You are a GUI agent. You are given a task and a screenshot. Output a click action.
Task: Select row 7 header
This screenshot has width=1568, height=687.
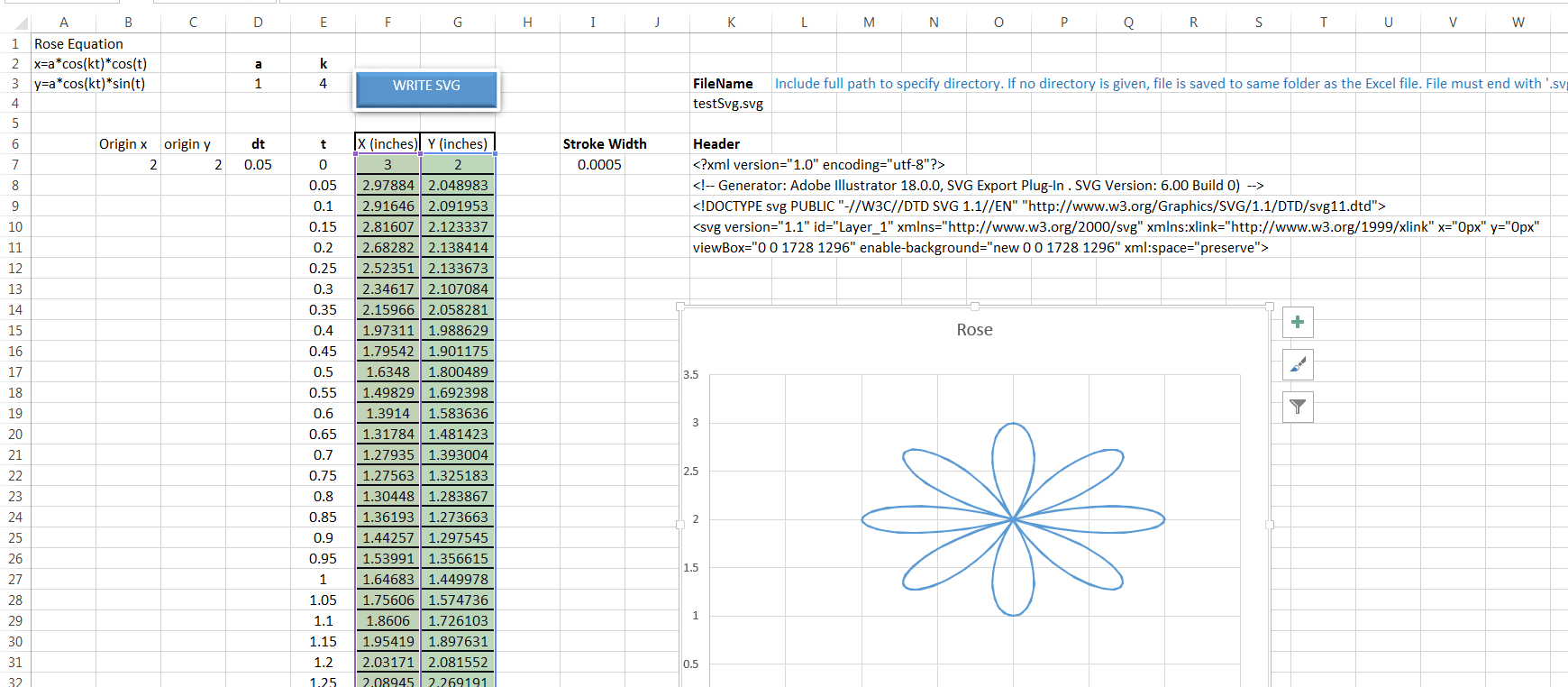15,165
